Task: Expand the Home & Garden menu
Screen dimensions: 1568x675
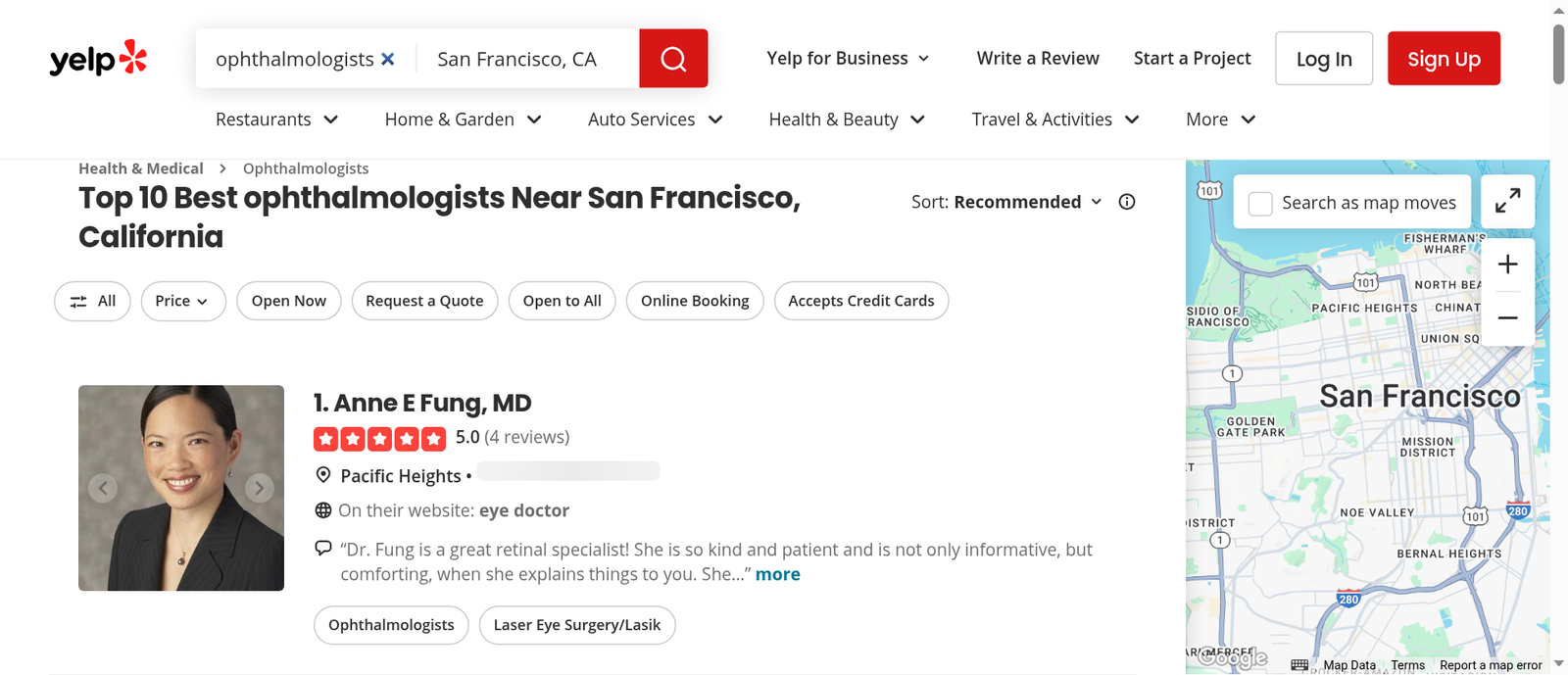Action: pos(464,120)
